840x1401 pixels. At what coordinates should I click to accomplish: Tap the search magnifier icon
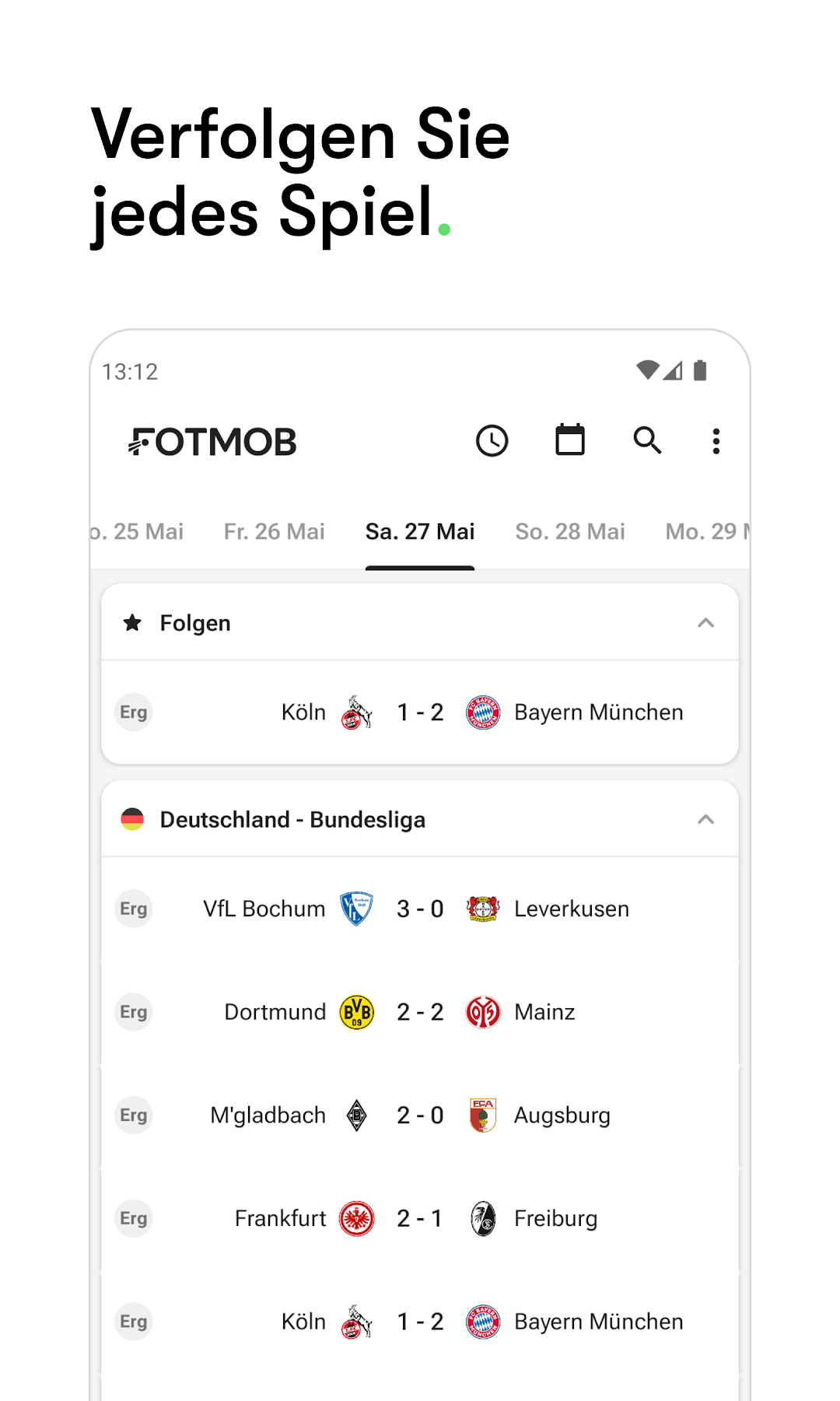[647, 440]
